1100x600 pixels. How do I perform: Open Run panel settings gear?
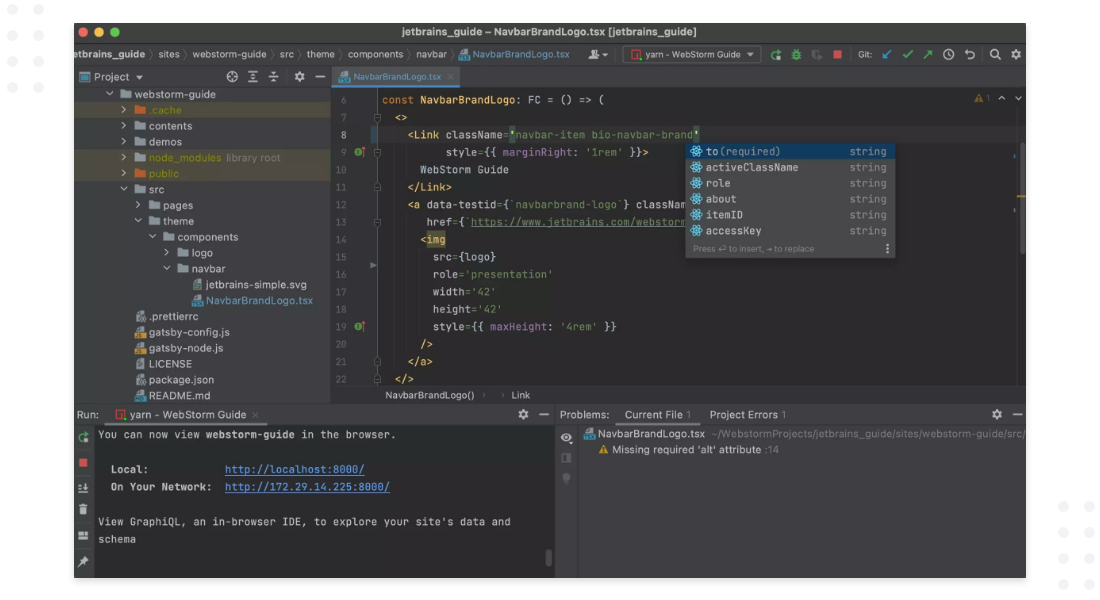click(523, 415)
